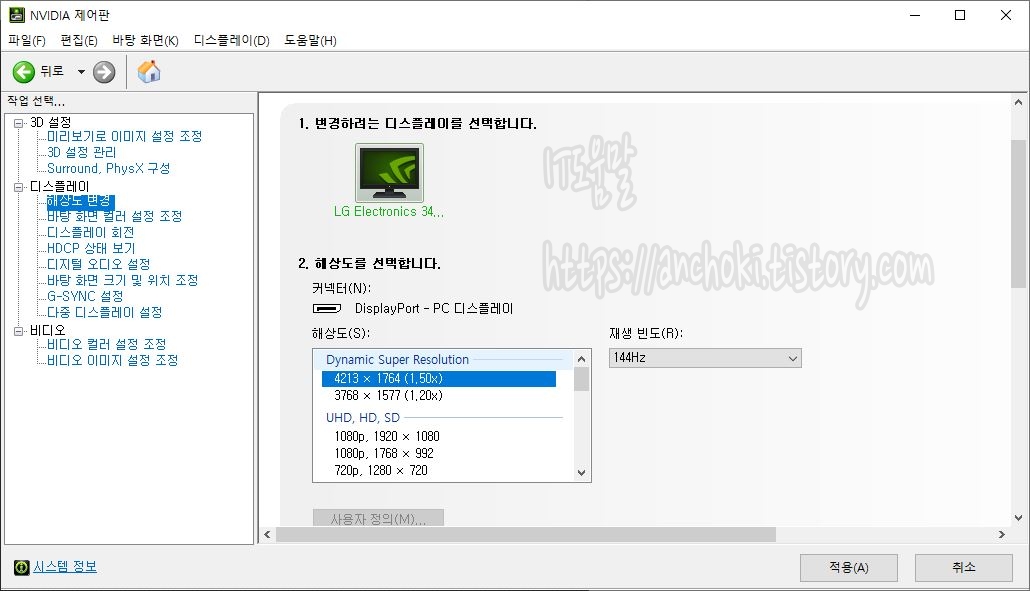Open 다중 디스플레이 설정 page
Screen dimensions: 1030x591
pos(104,312)
